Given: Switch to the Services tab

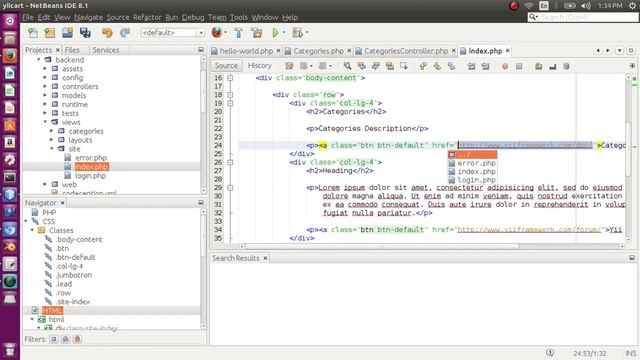Looking at the screenshot, I should (x=106, y=50).
